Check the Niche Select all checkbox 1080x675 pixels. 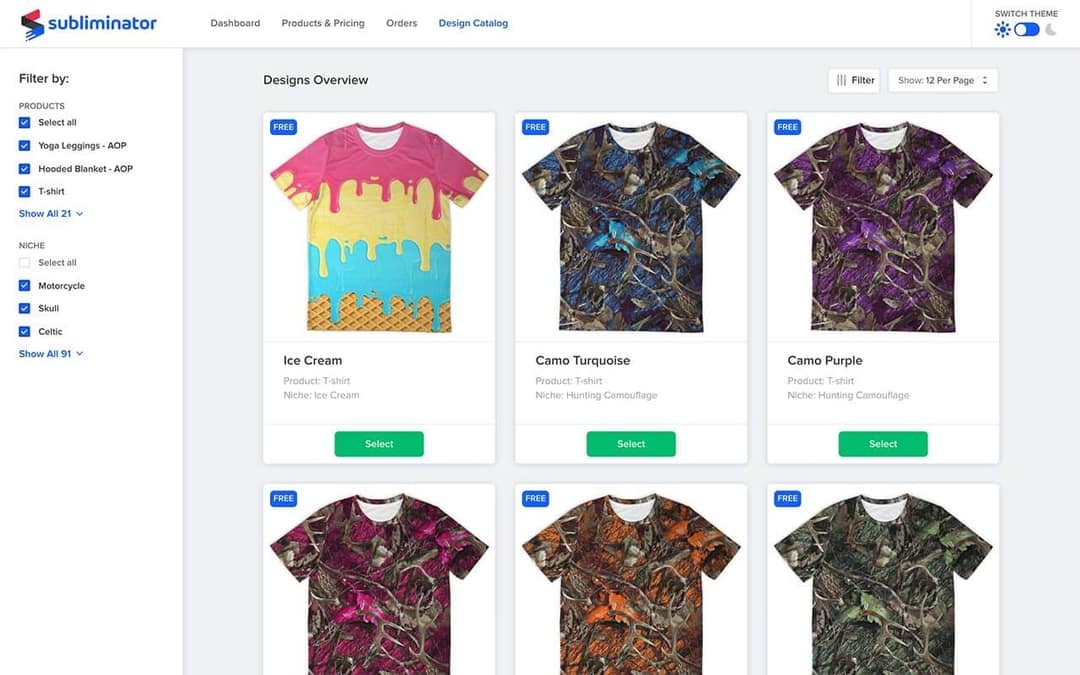(x=25, y=262)
